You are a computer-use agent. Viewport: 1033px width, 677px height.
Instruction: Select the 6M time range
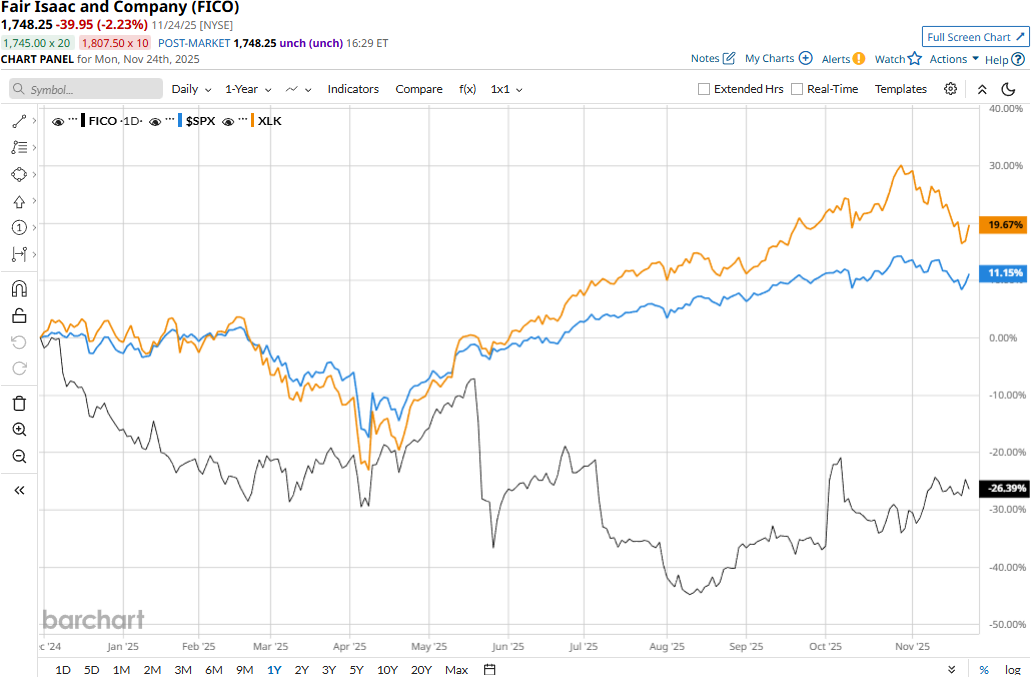coord(213,670)
